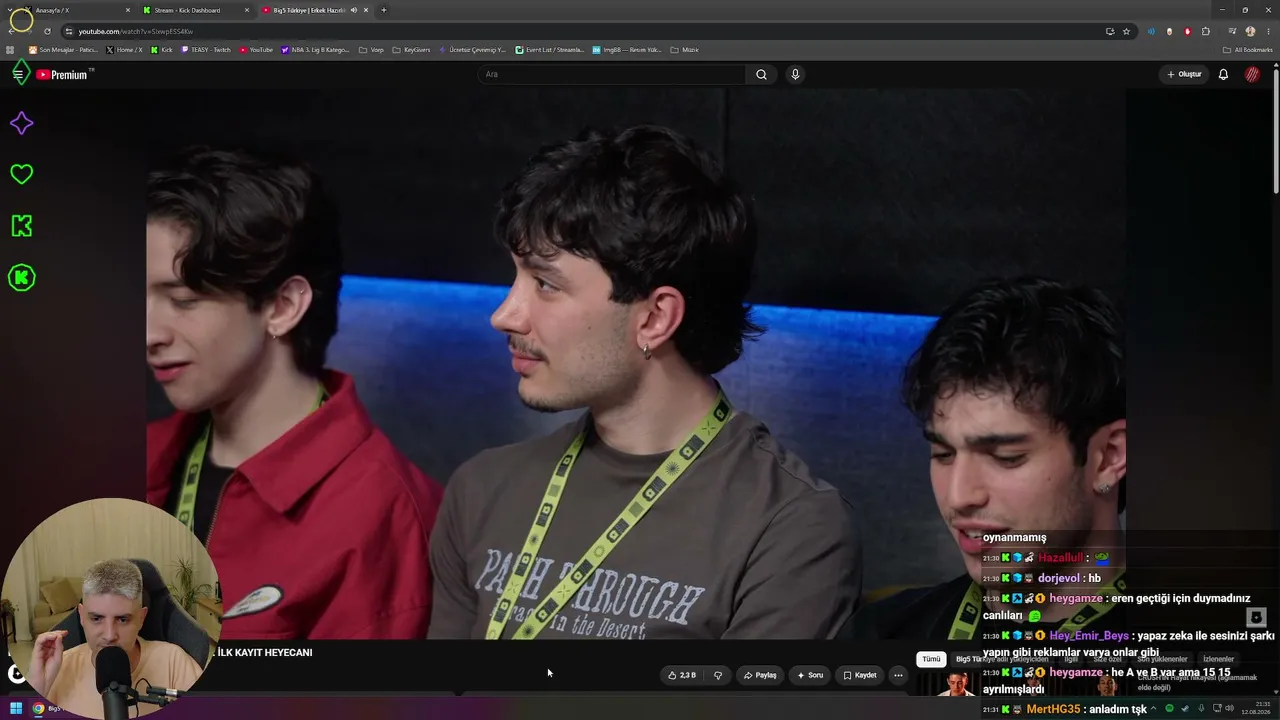
Task: Open a new browser tab
Action: tap(384, 10)
